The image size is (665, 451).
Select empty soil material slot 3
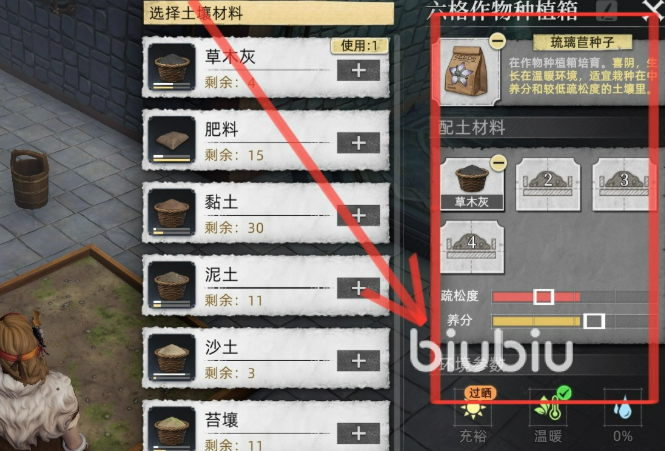pos(623,184)
